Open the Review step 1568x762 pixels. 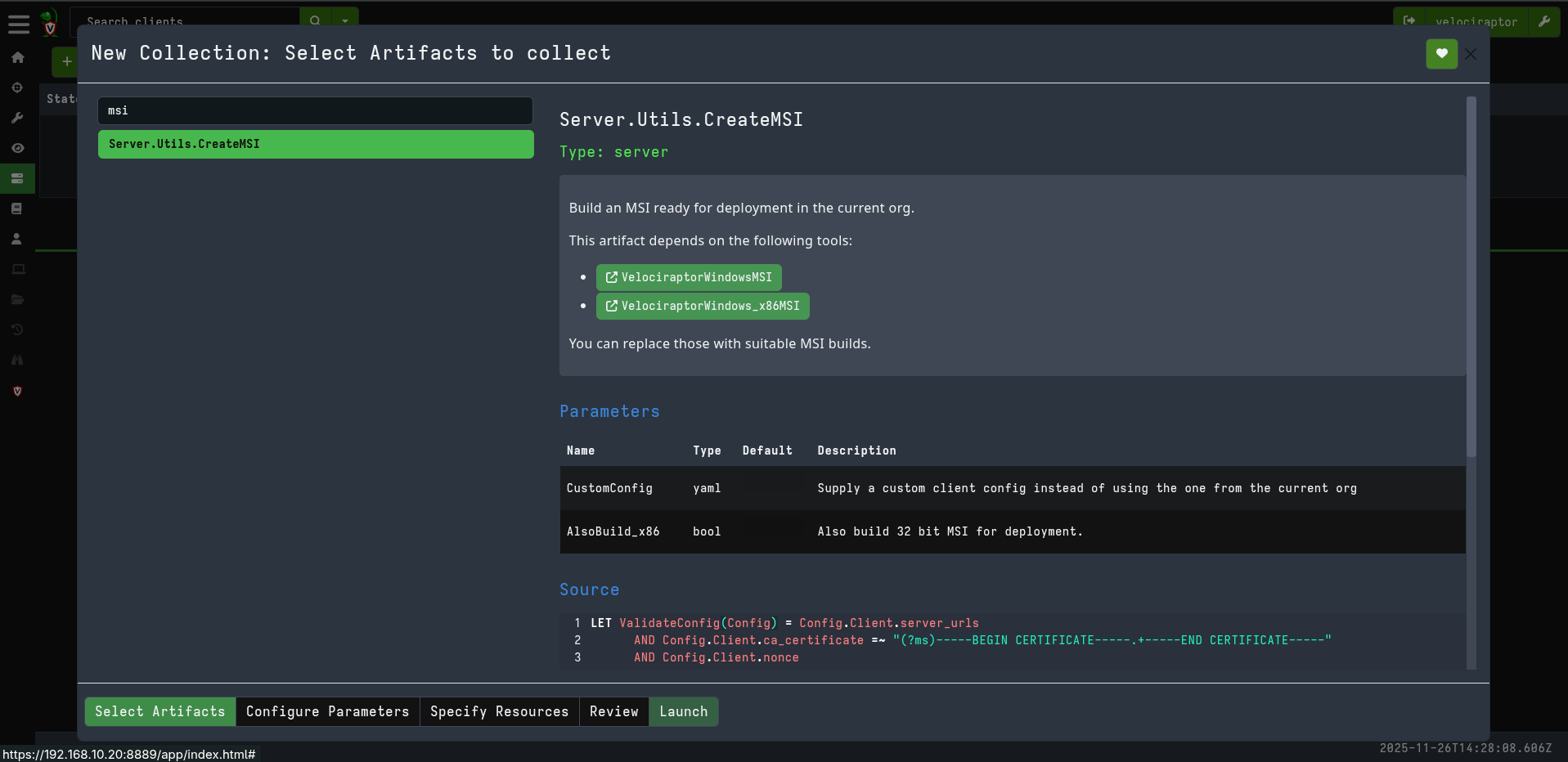coord(613,711)
